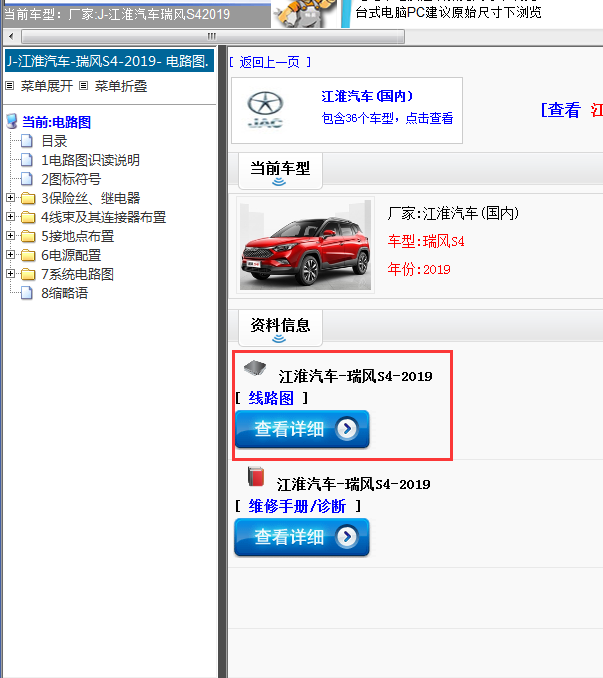Click the 资料信息 tab header

[x=280, y=328]
